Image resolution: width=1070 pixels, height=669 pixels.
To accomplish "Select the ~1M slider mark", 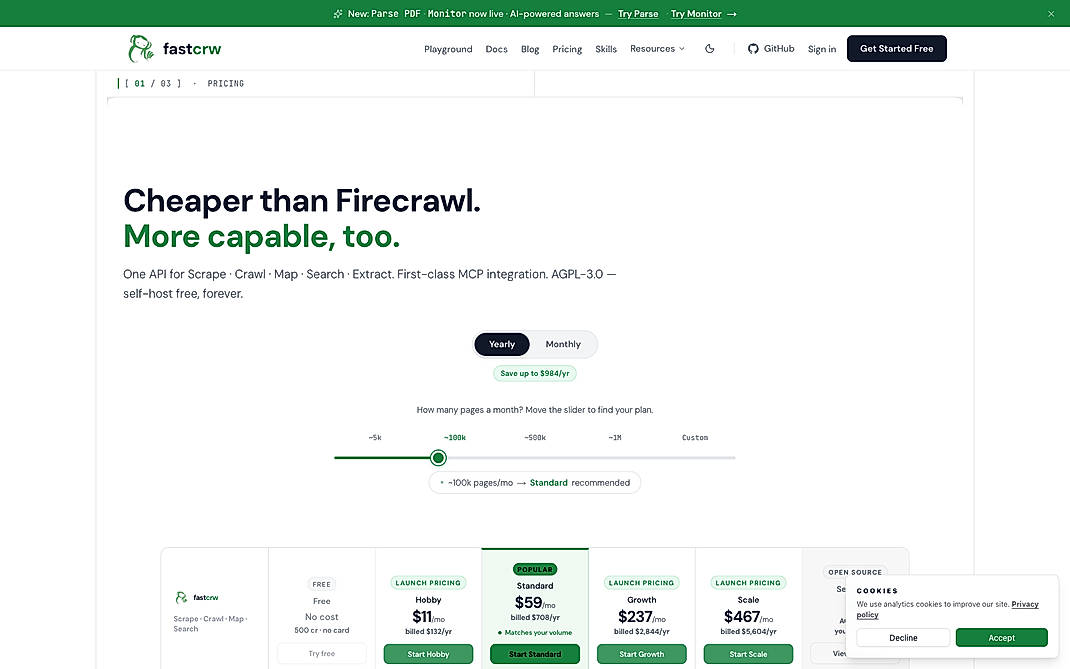I will [615, 438].
